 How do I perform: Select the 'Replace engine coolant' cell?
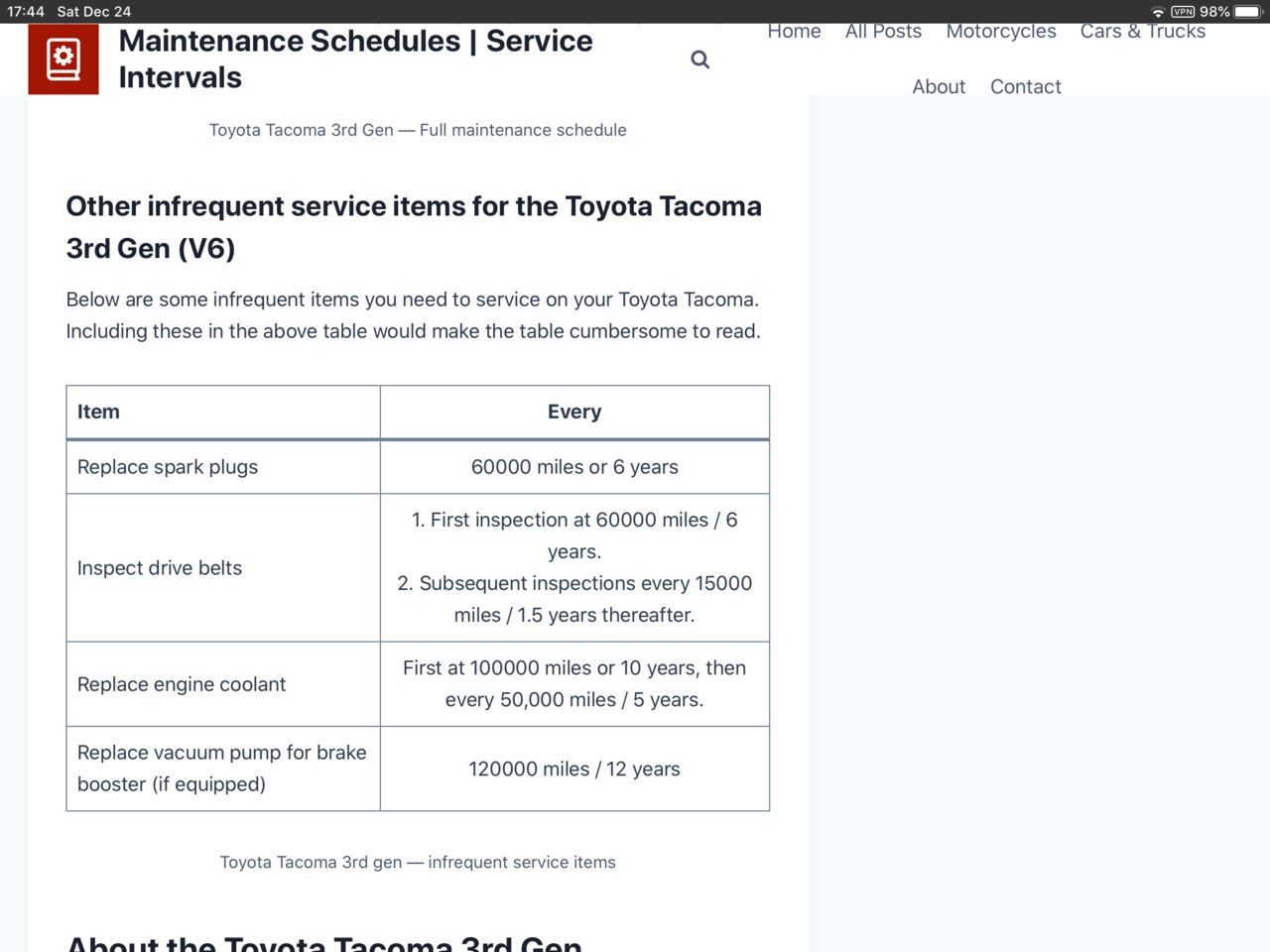click(223, 684)
